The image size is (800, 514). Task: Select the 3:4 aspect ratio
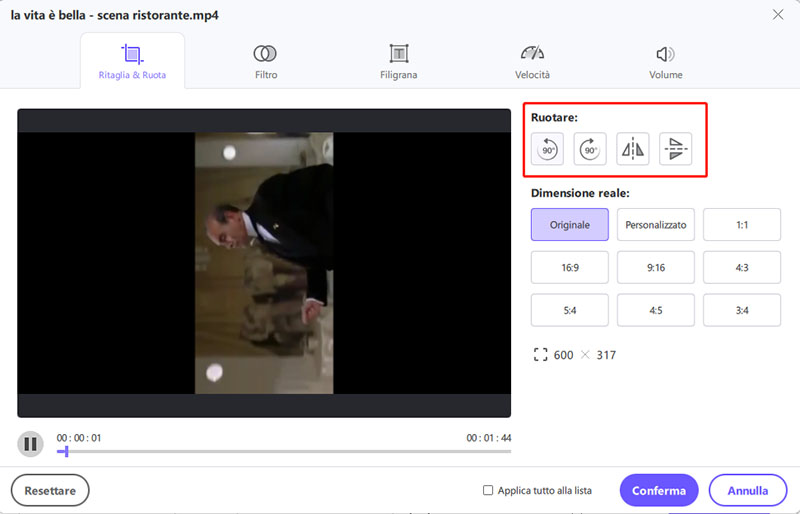(x=742, y=310)
